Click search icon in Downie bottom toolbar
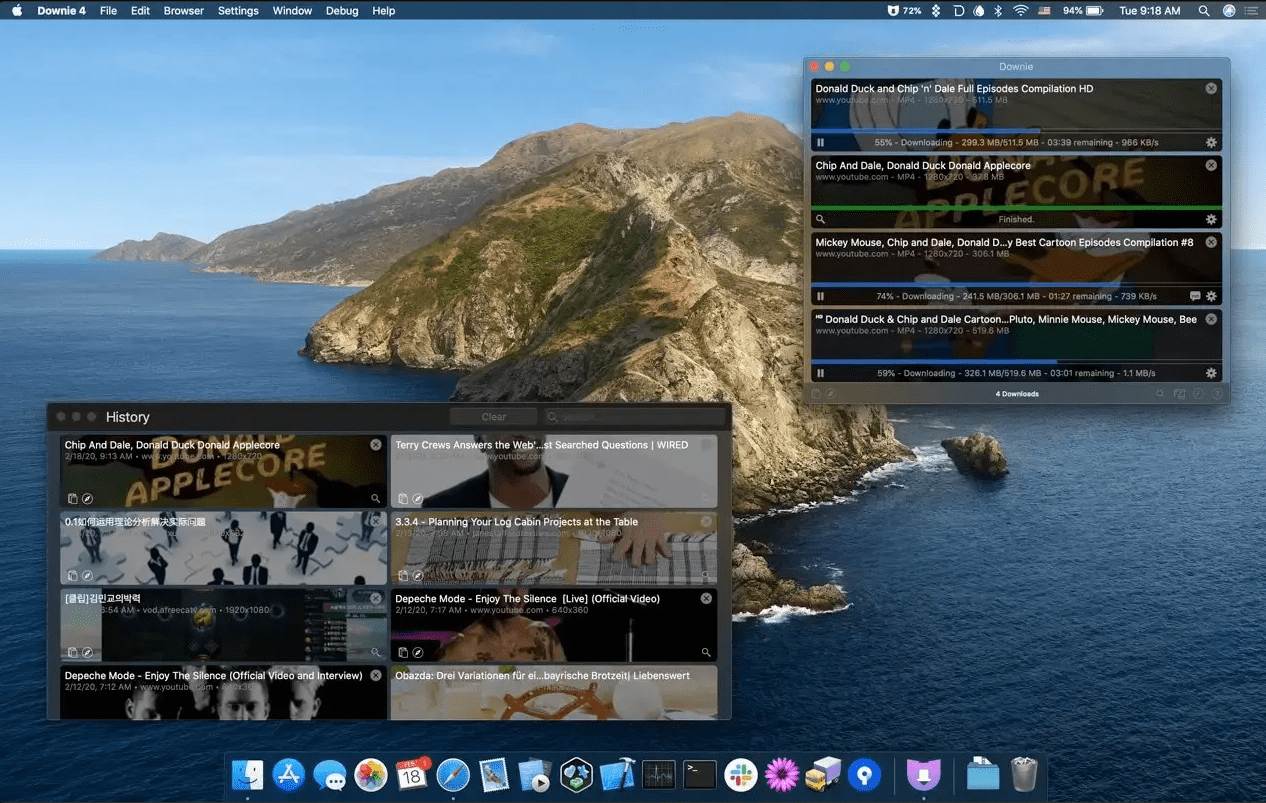1266x803 pixels. click(1160, 394)
